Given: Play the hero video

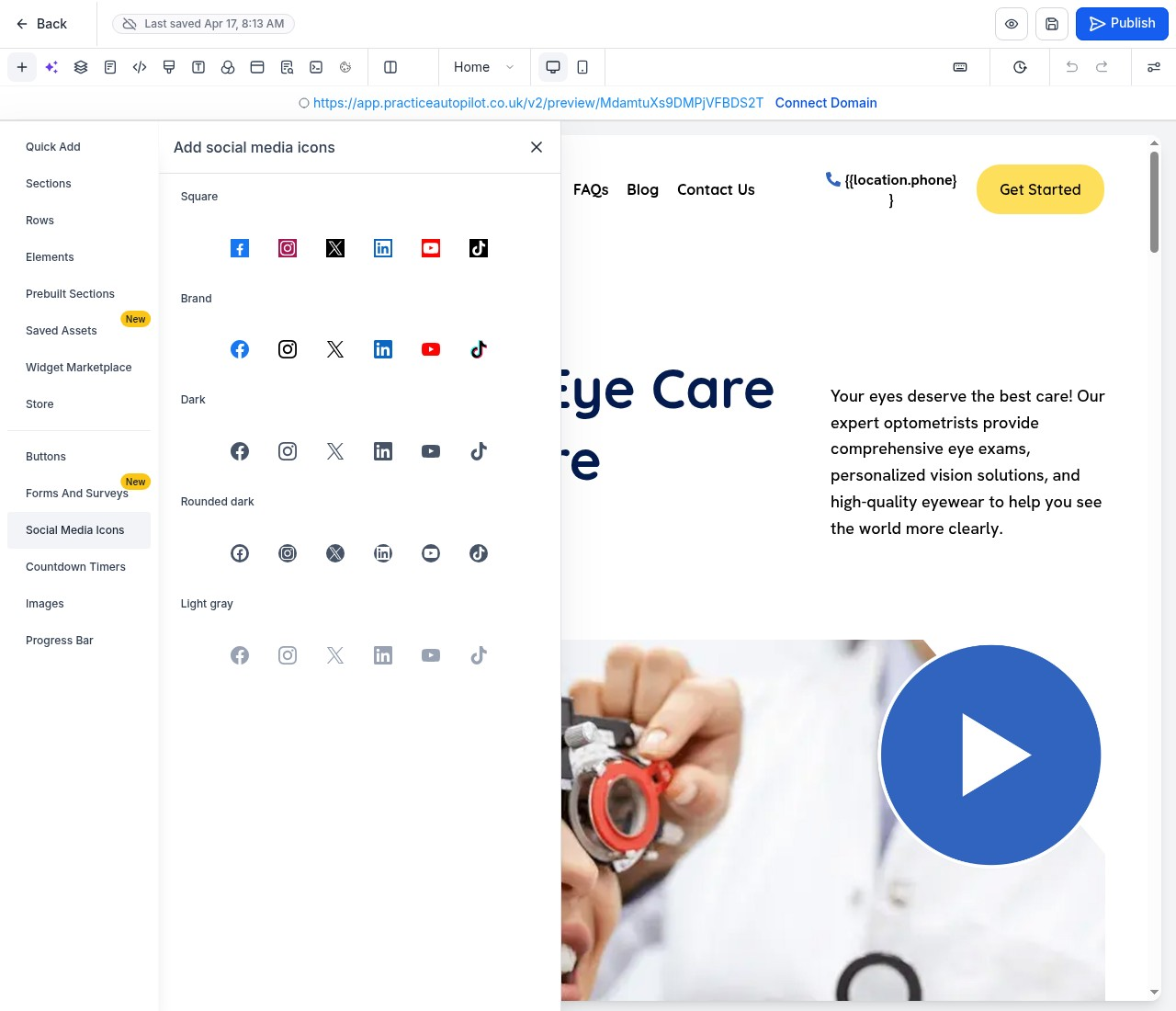Looking at the screenshot, I should pos(990,755).
